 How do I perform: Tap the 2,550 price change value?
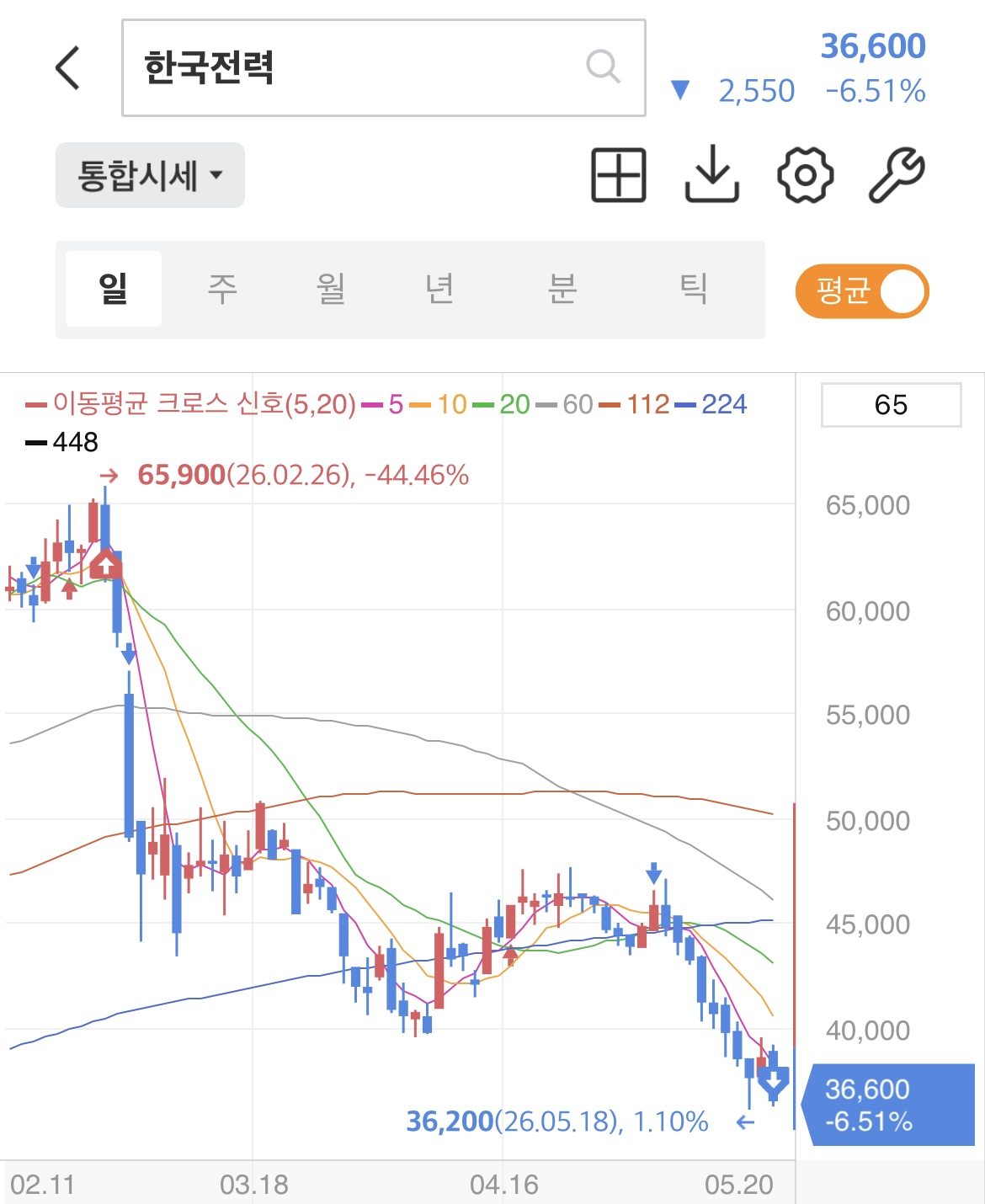[x=756, y=91]
